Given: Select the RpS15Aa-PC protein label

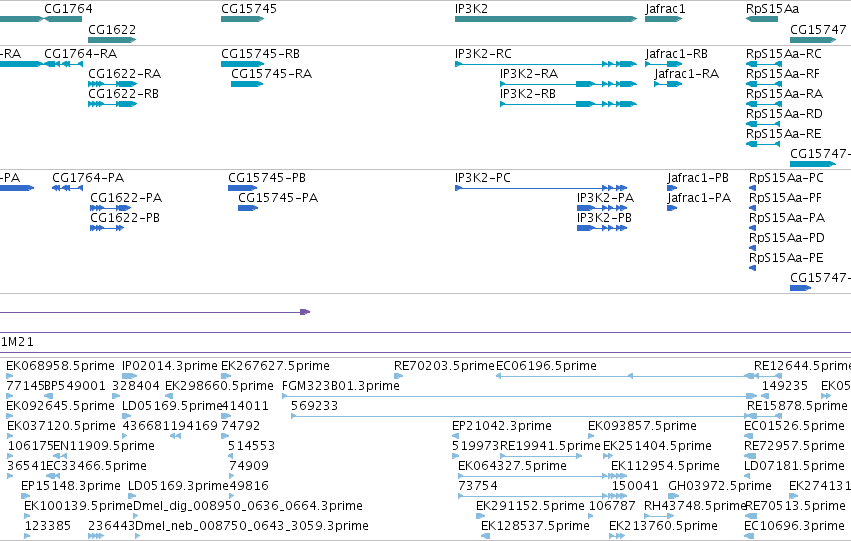Looking at the screenshot, I should (786, 178).
